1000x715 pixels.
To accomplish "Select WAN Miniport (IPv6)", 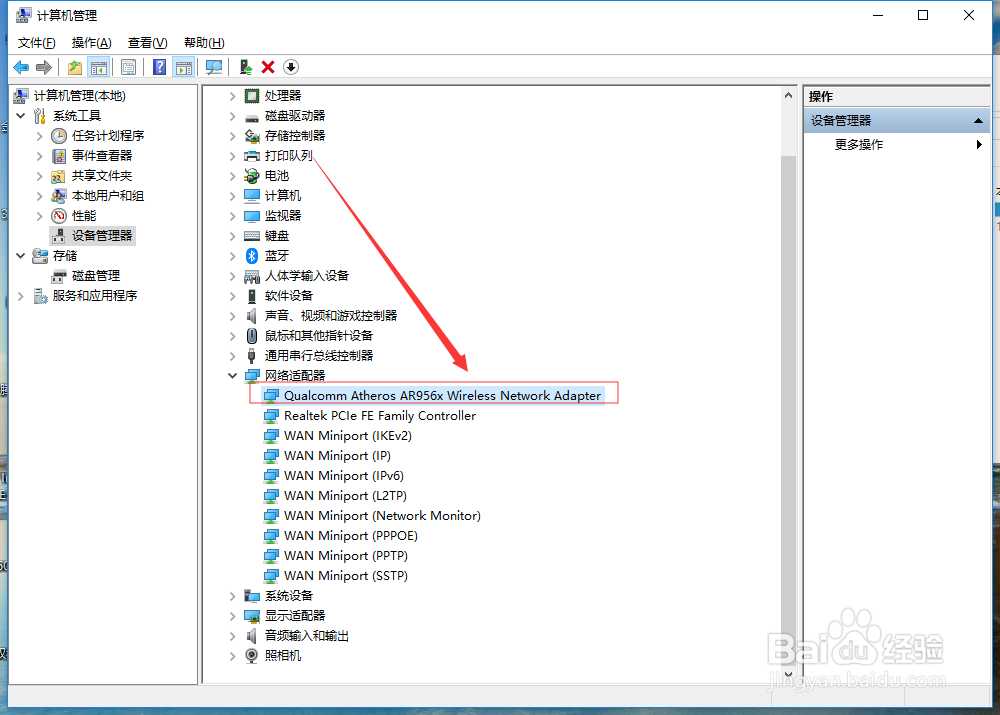I will [344, 476].
